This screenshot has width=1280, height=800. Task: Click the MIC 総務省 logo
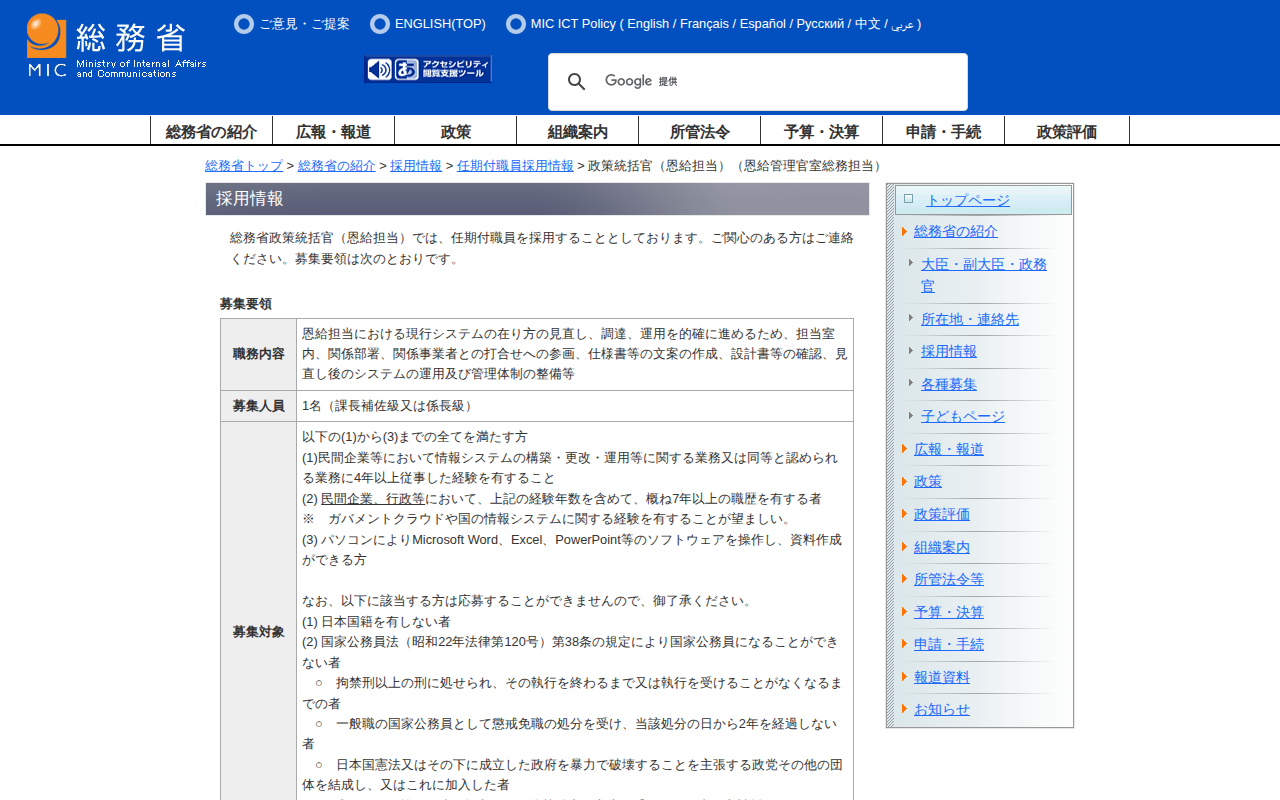tap(116, 46)
